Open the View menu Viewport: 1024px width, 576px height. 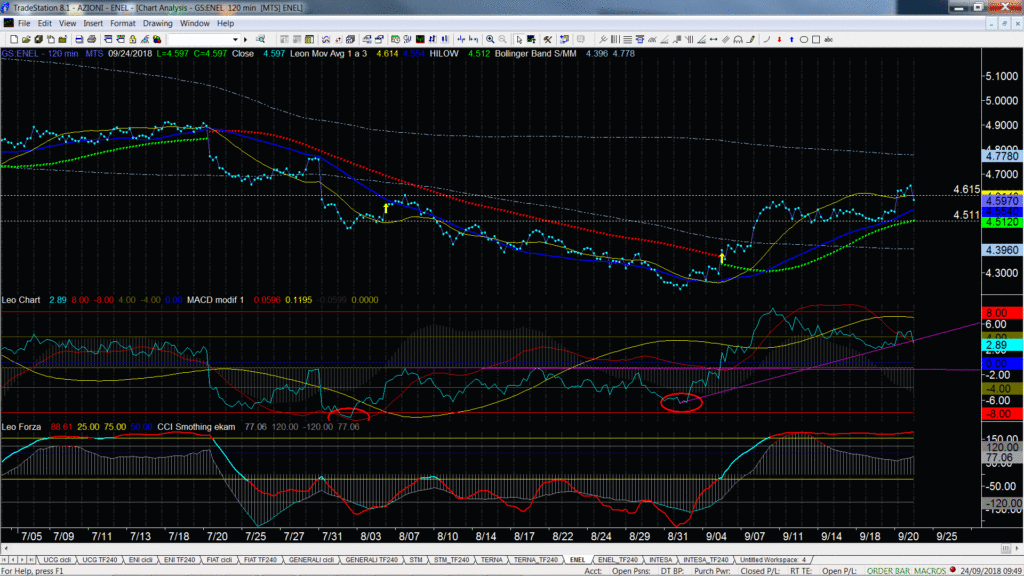67,23
